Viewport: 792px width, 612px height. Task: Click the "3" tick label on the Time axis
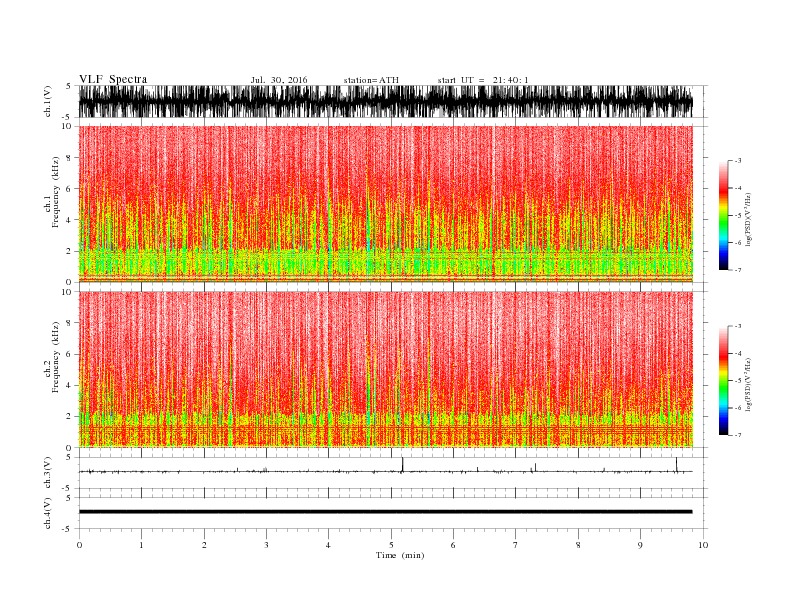[266, 545]
